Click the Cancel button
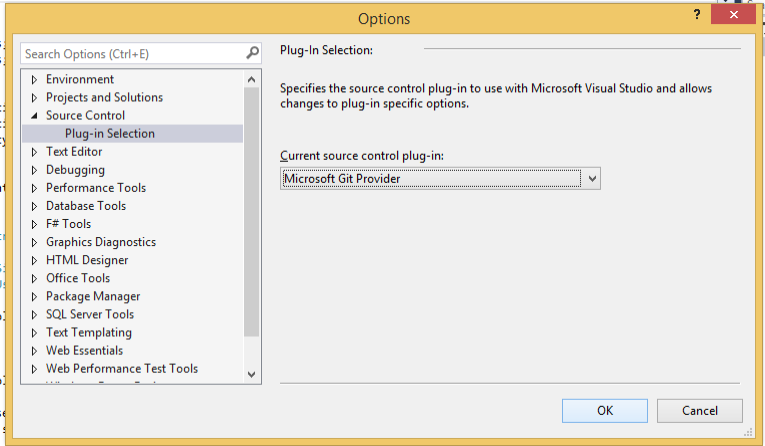 click(x=700, y=410)
